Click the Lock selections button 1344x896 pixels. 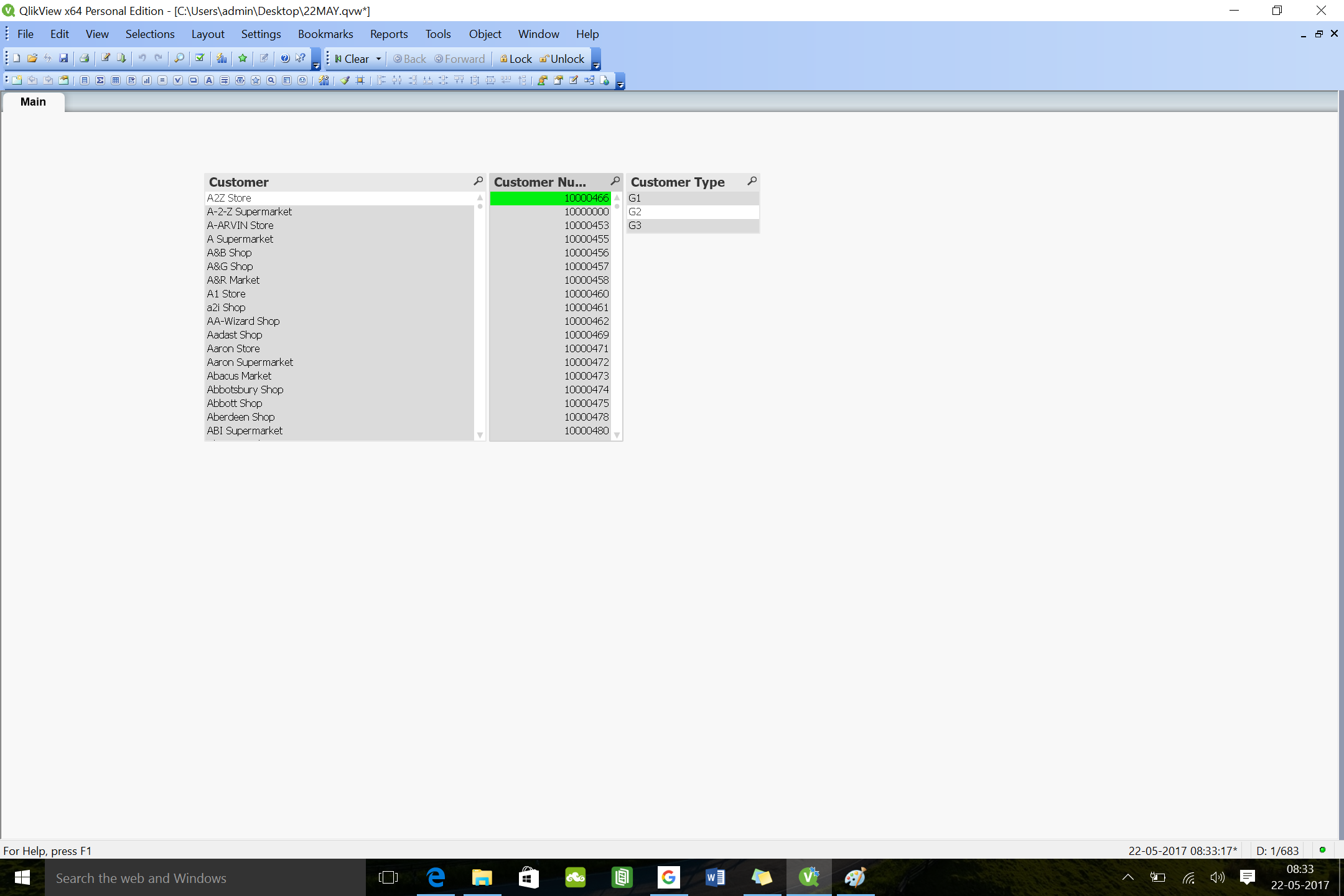(516, 59)
